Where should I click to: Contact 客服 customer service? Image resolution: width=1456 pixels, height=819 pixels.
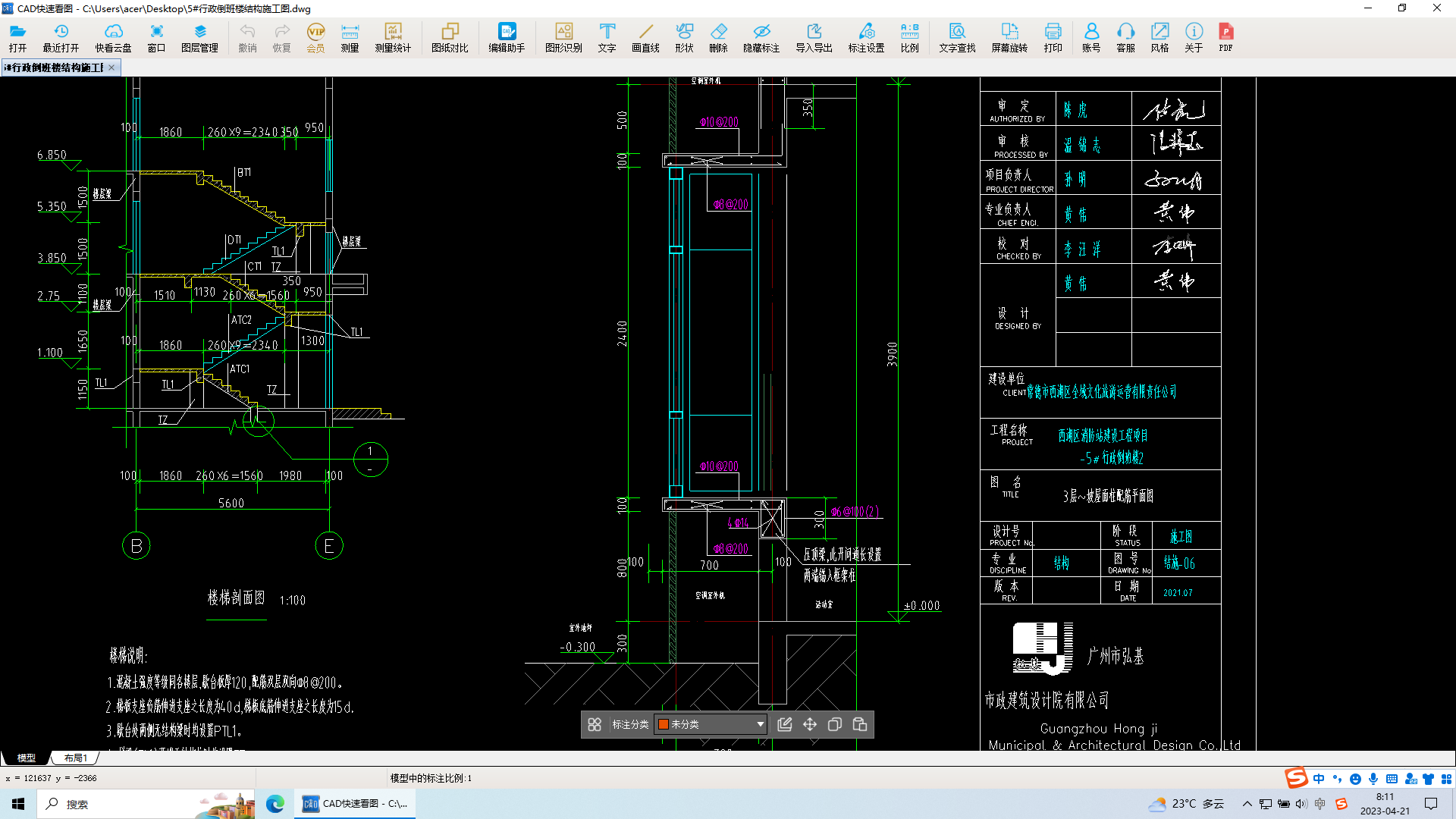coord(1125,37)
